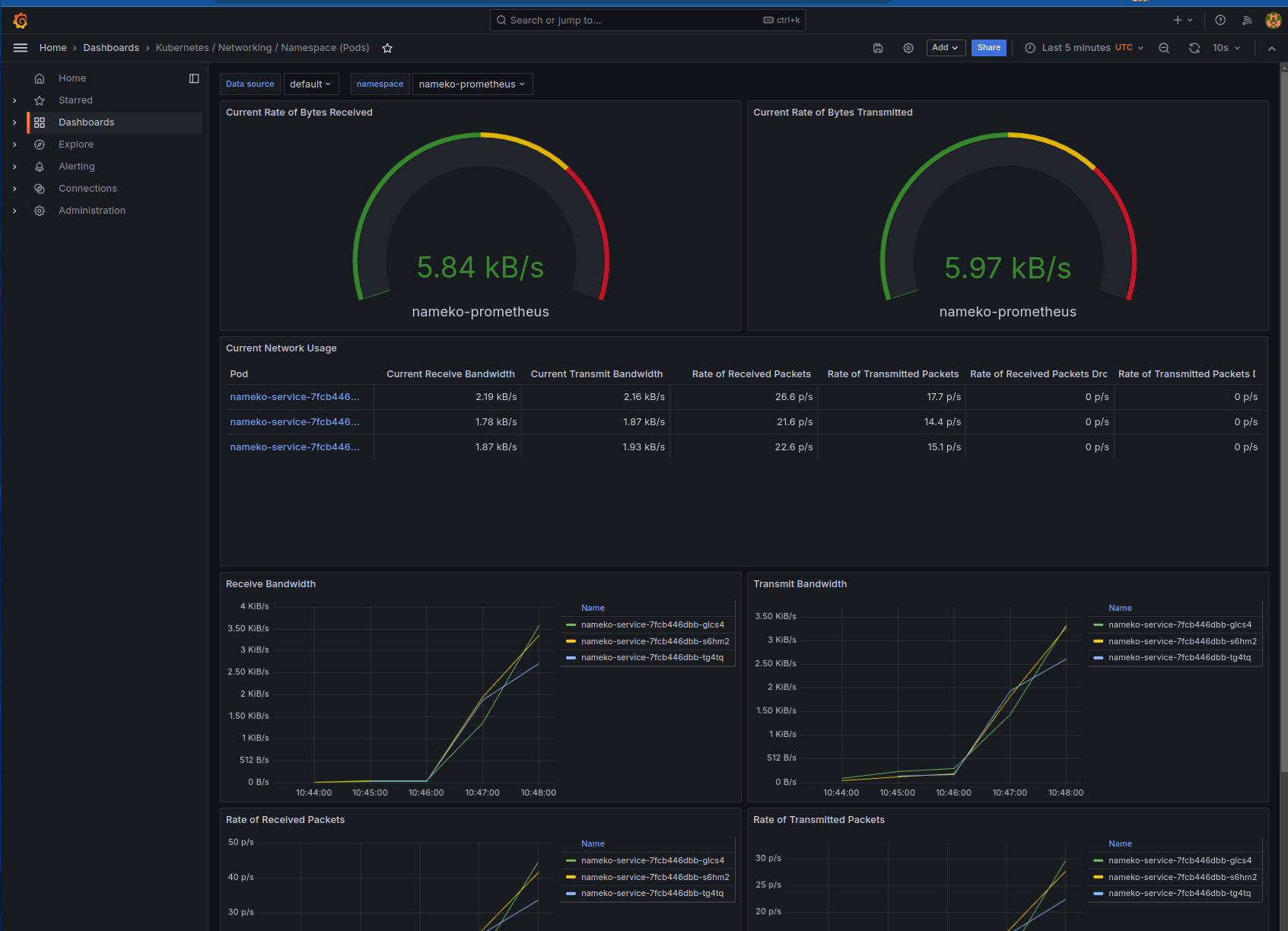This screenshot has width=1288, height=931.
Task: Zoom out the time range
Action: (x=1164, y=48)
